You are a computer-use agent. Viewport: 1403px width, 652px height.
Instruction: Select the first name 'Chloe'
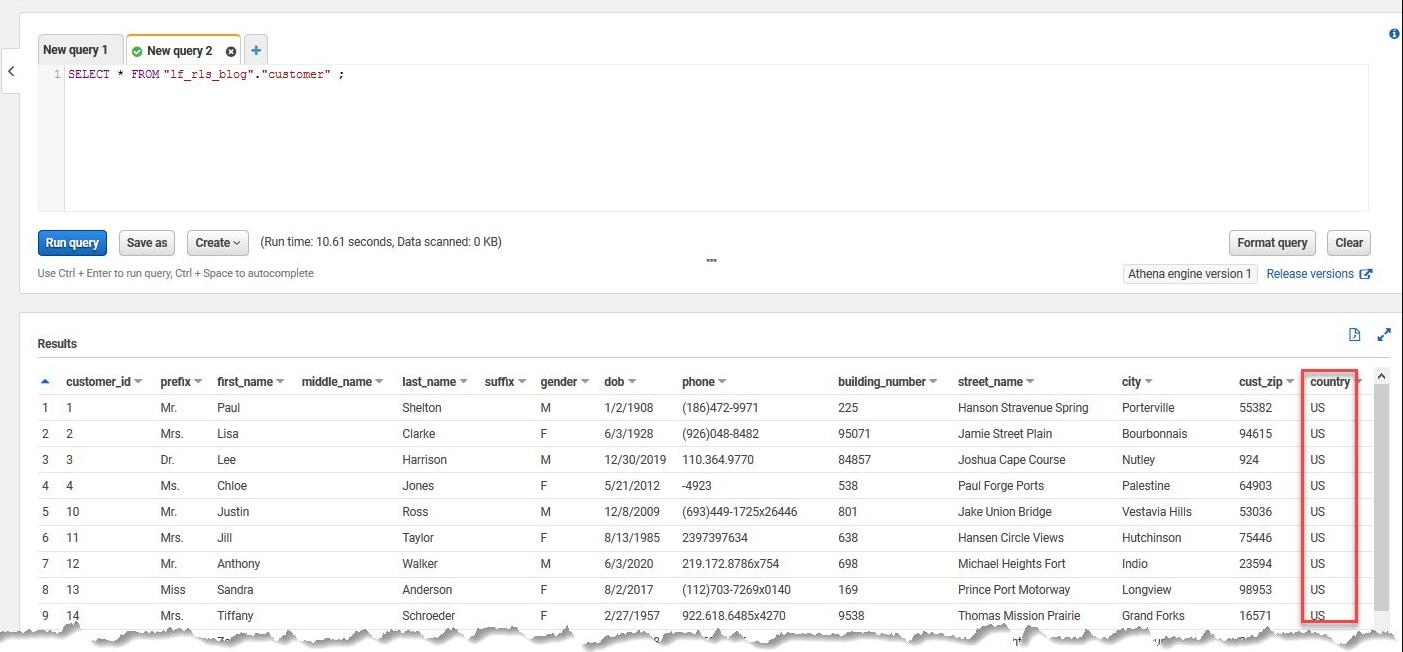coord(232,486)
